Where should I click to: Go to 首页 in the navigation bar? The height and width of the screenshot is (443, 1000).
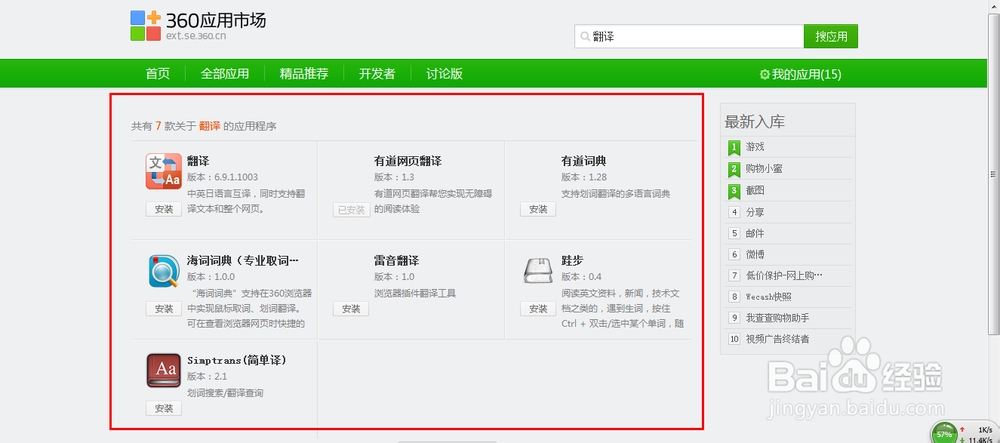(x=158, y=74)
